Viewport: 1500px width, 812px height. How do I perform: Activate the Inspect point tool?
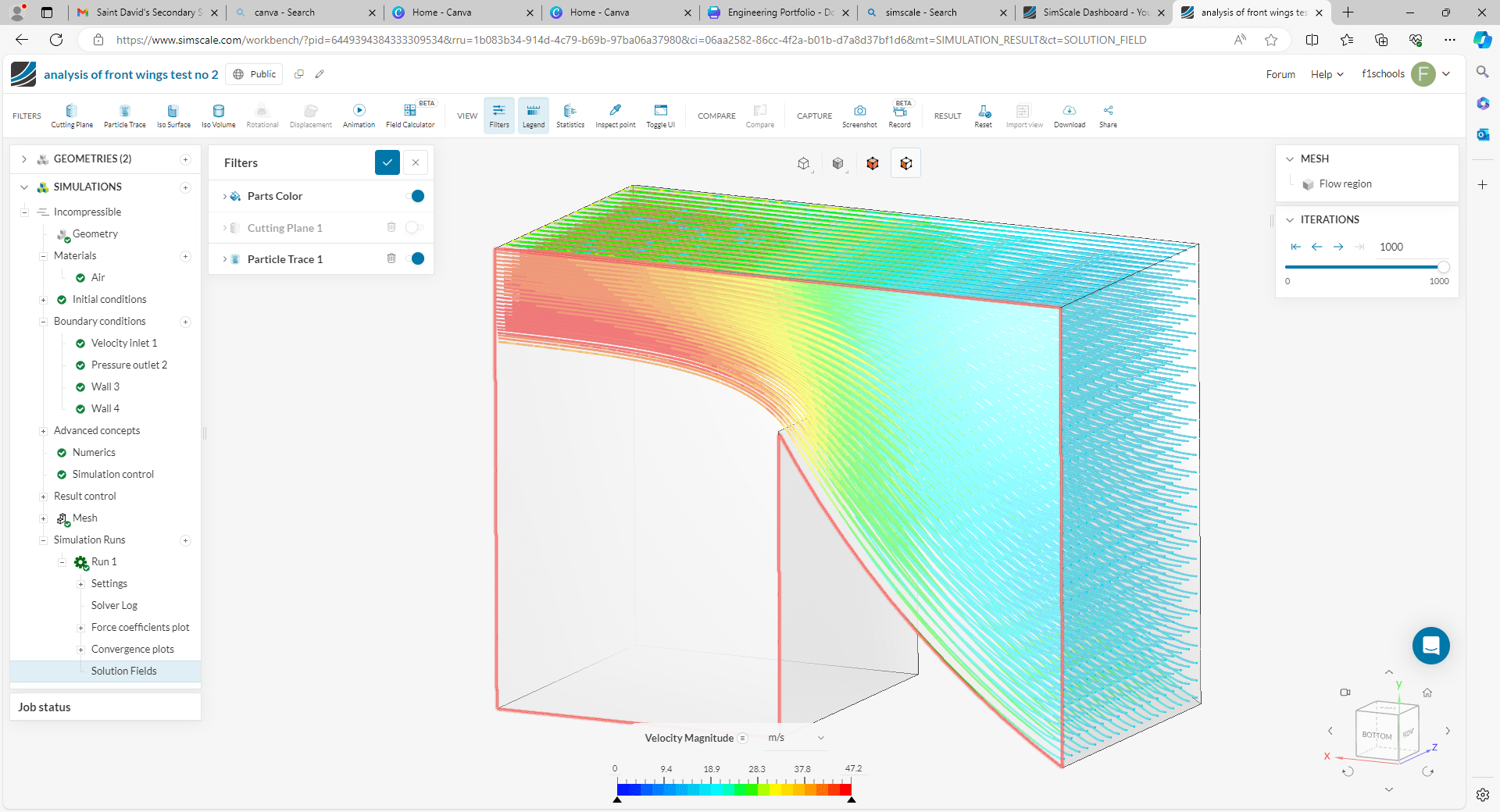point(615,116)
